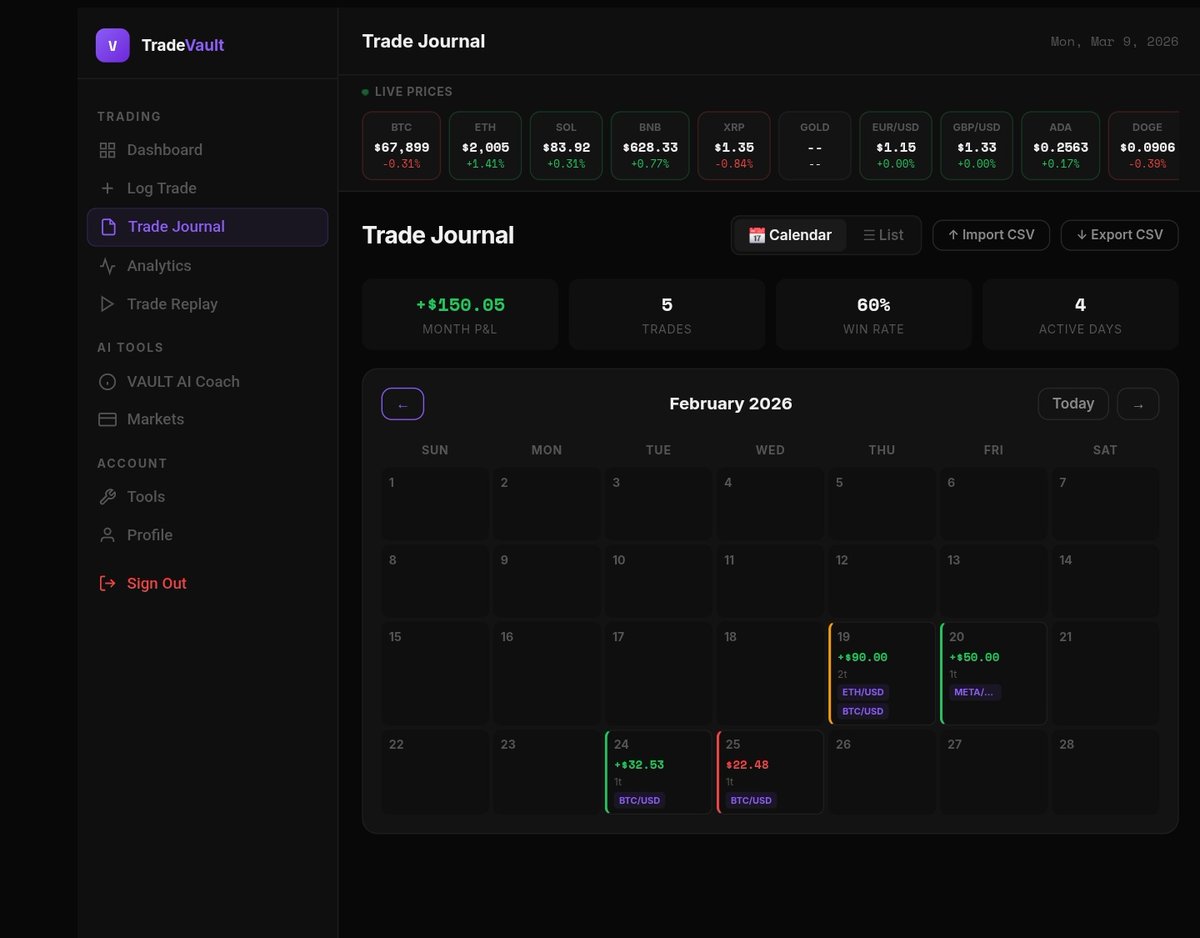Click the February 2026 month title
Viewport: 1200px width, 938px height.
point(731,404)
